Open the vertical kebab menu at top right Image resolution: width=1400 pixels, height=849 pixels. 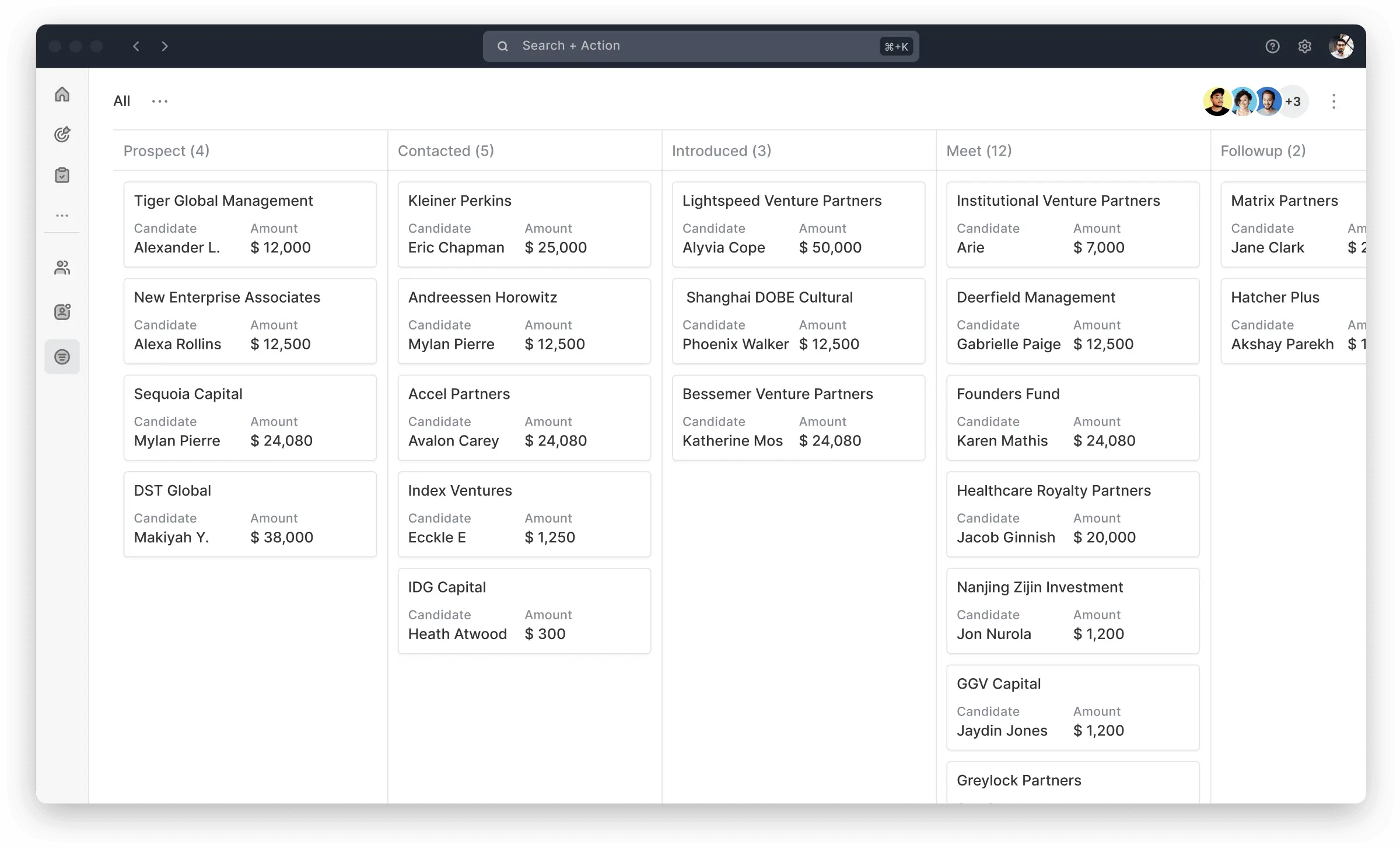1333,101
